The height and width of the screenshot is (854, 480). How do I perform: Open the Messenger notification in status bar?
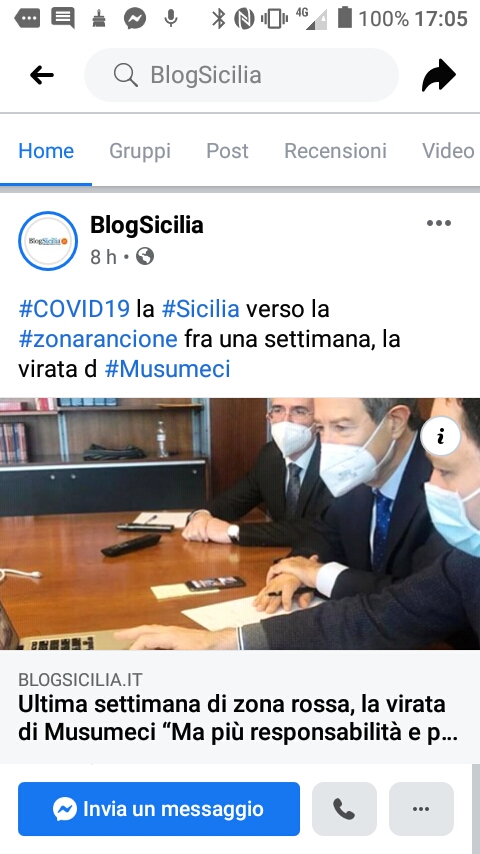pyautogui.click(x=135, y=19)
